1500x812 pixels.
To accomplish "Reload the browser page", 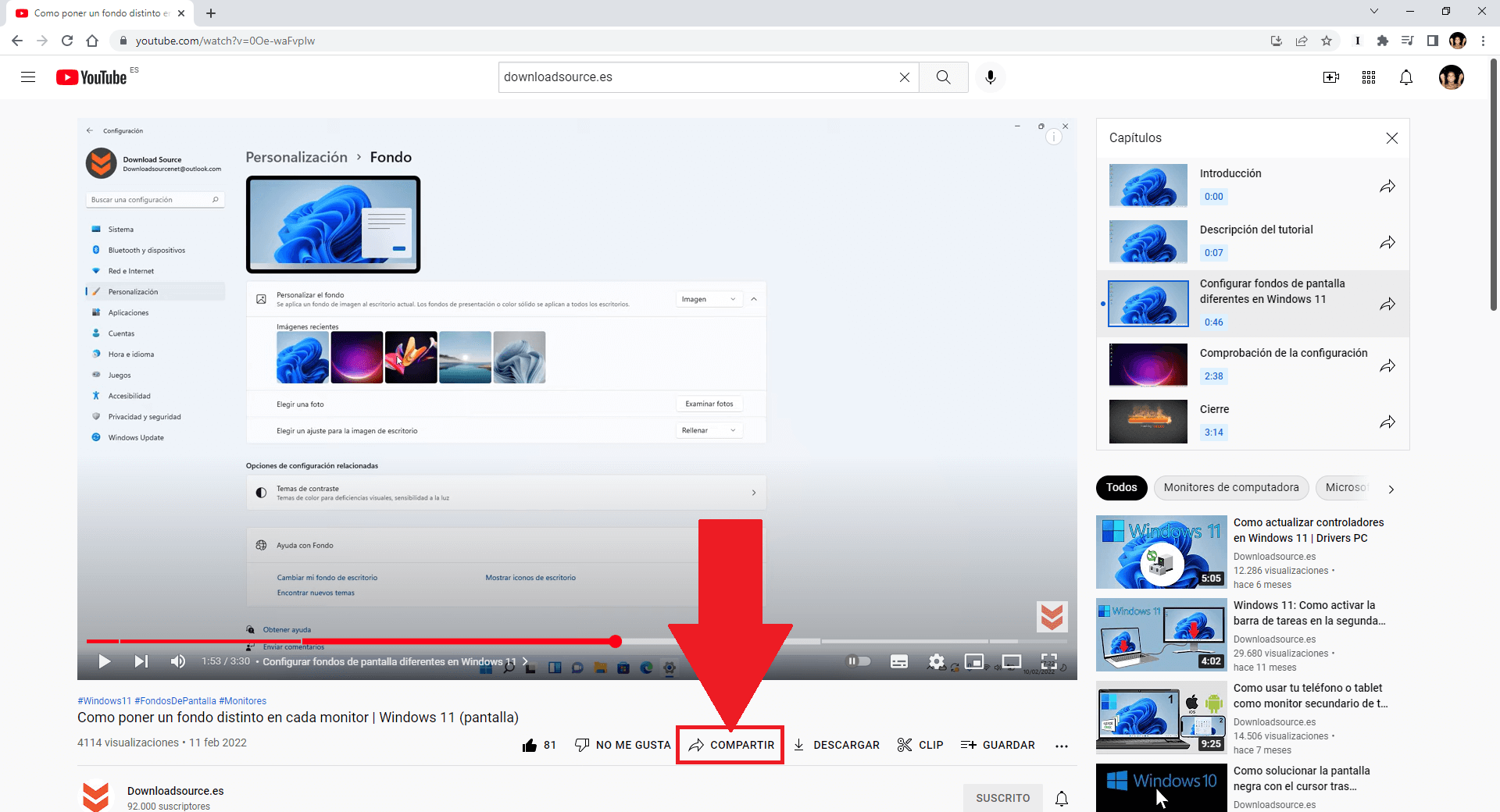I will 67,41.
